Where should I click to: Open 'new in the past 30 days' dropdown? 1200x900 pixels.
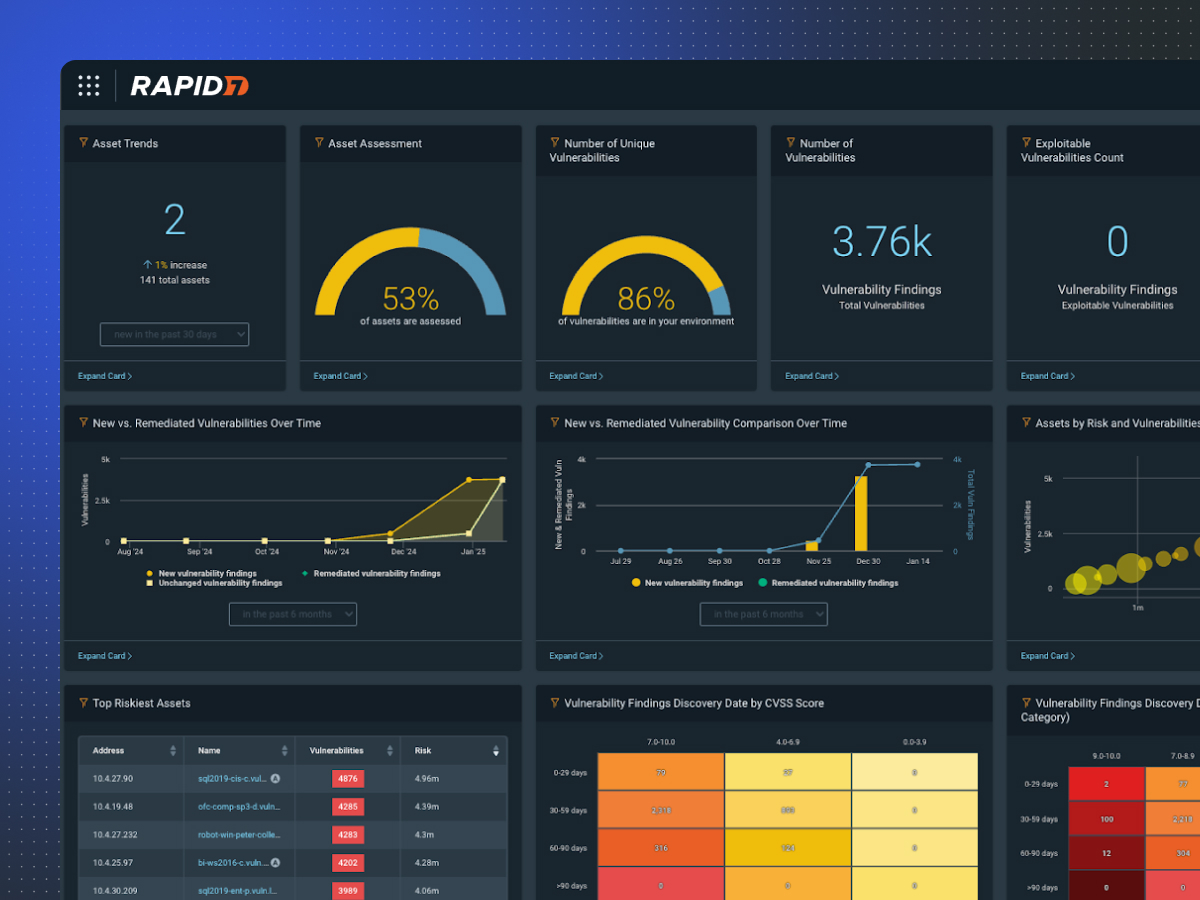(174, 334)
